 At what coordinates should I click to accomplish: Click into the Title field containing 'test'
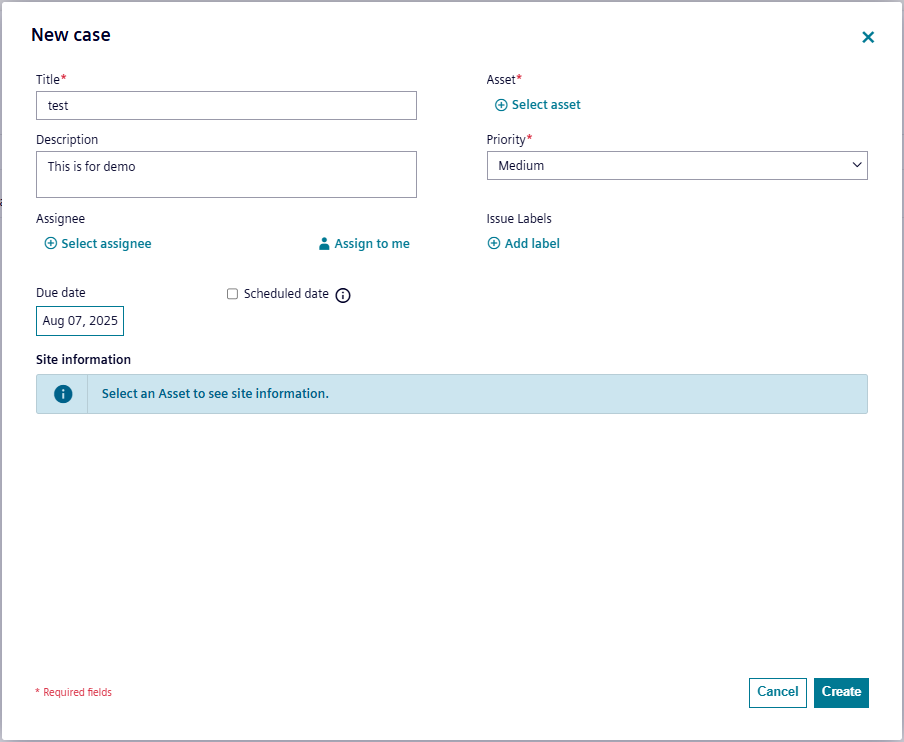click(x=226, y=106)
